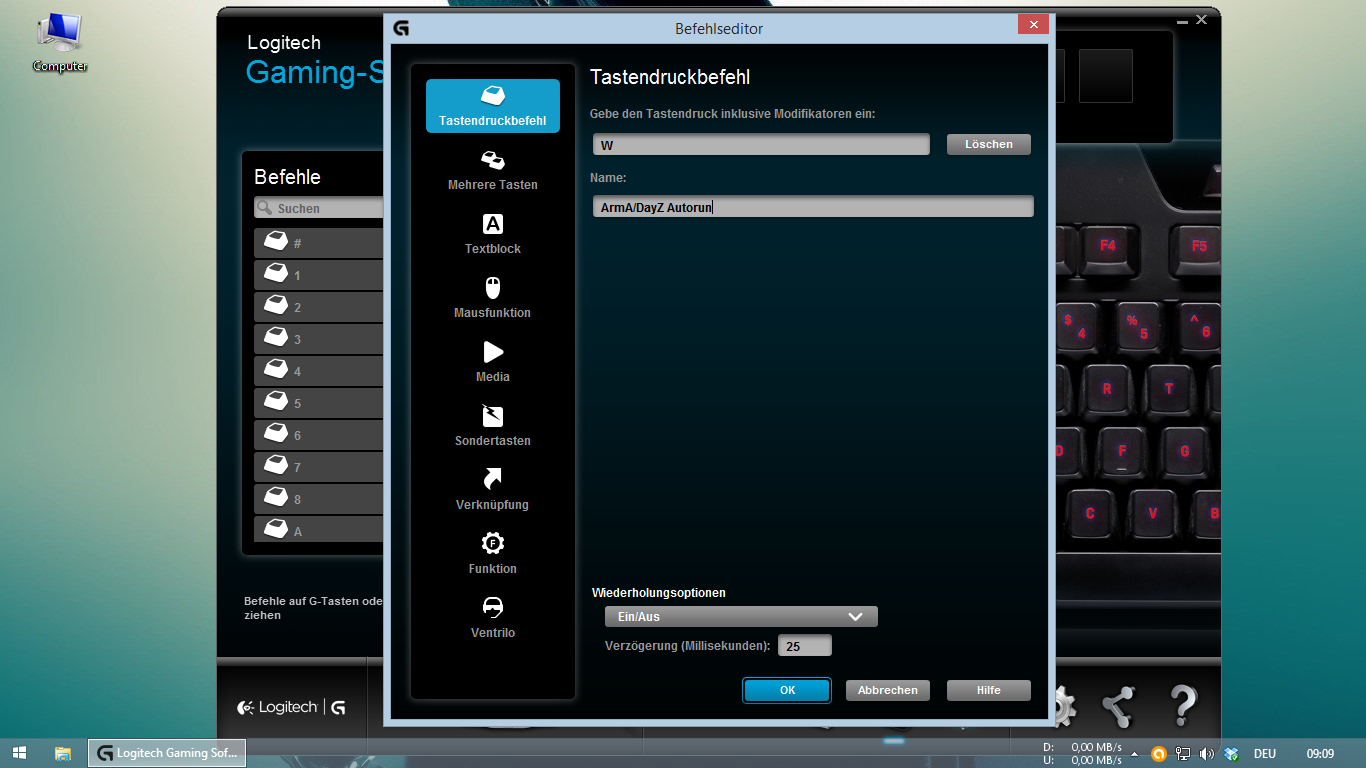This screenshot has width=1366, height=768.
Task: Click the 09:09 taskbar clock
Action: pos(1321,754)
